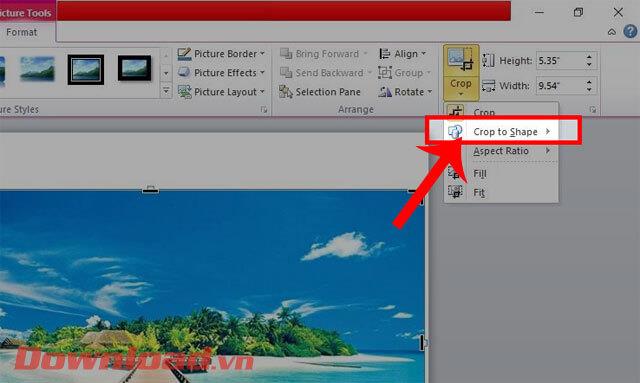Image resolution: width=640 pixels, height=383 pixels.
Task: Click the Align objects icon
Action: [x=384, y=54]
